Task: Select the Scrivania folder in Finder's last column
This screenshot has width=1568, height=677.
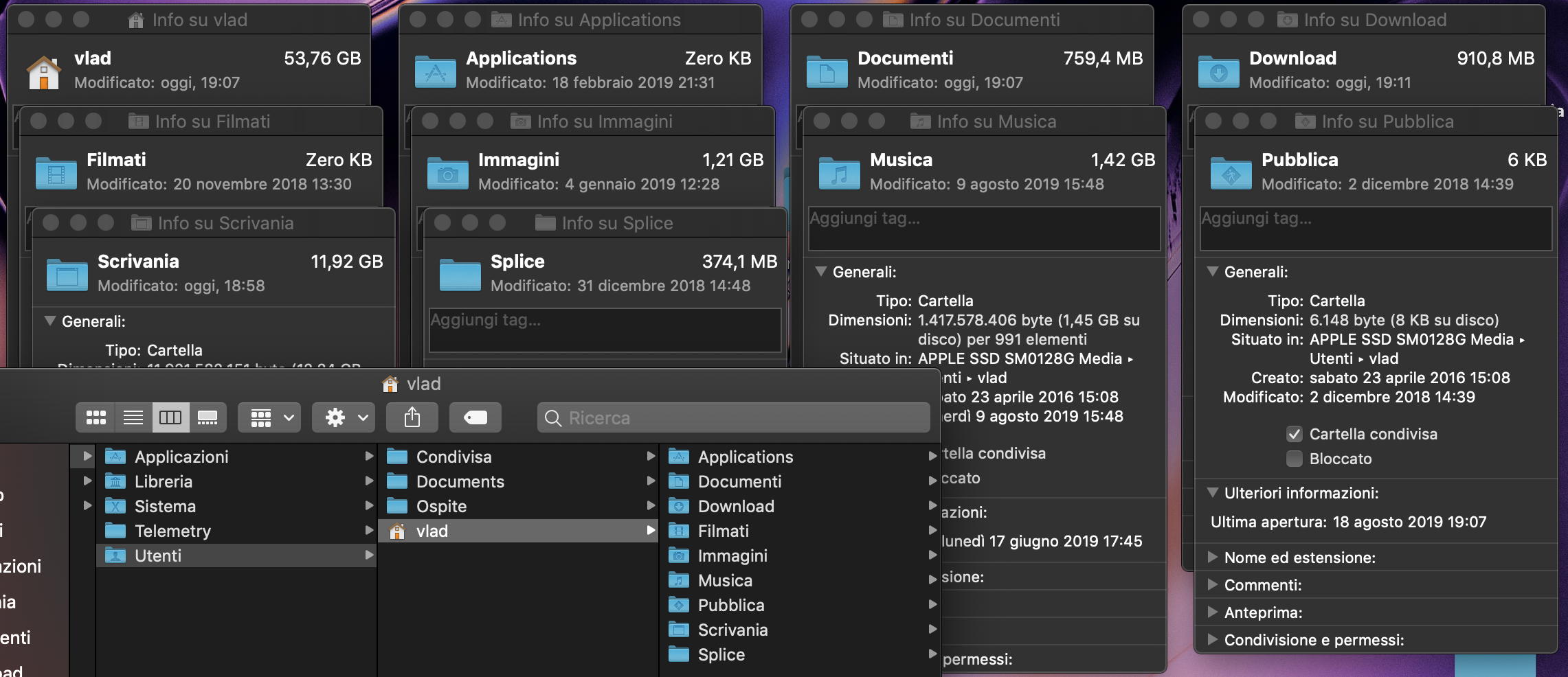Action: pos(800,630)
